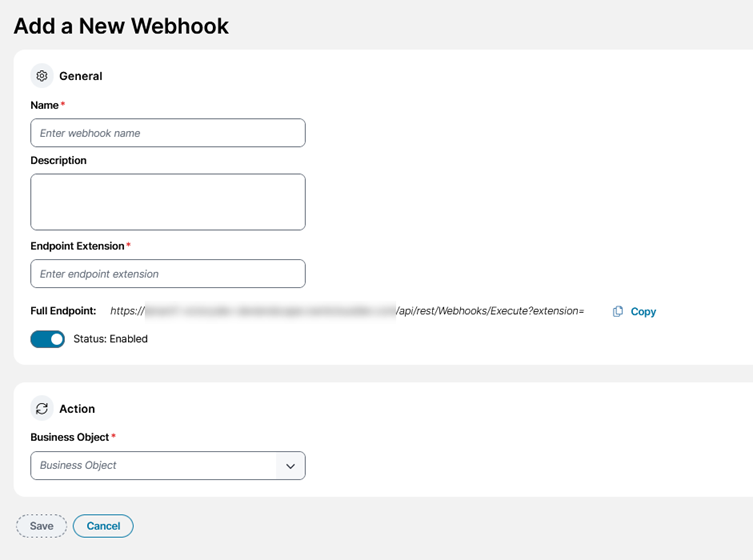Click the "Status: Enabled" label text
Image resolution: width=753 pixels, height=560 pixels.
pos(110,339)
